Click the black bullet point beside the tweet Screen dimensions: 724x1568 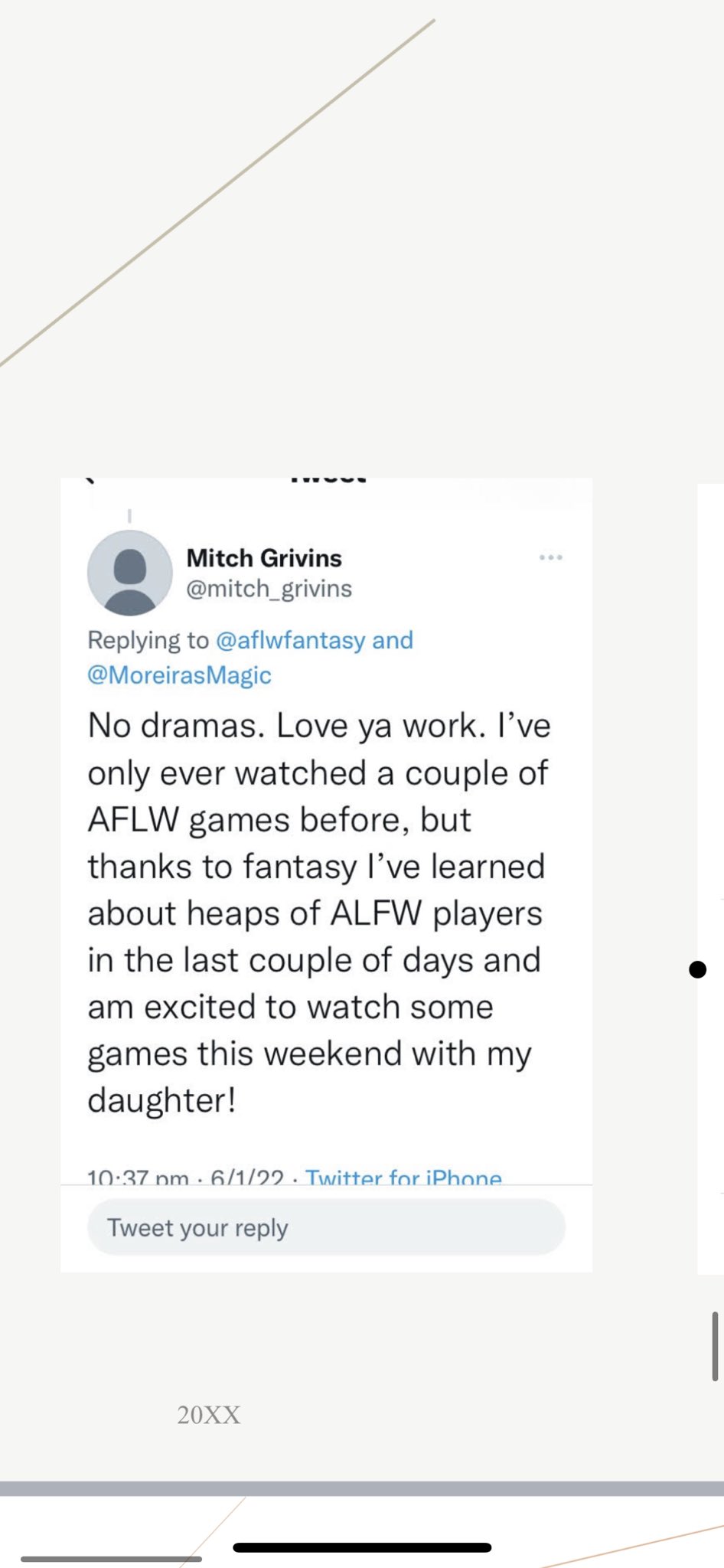pos(696,969)
